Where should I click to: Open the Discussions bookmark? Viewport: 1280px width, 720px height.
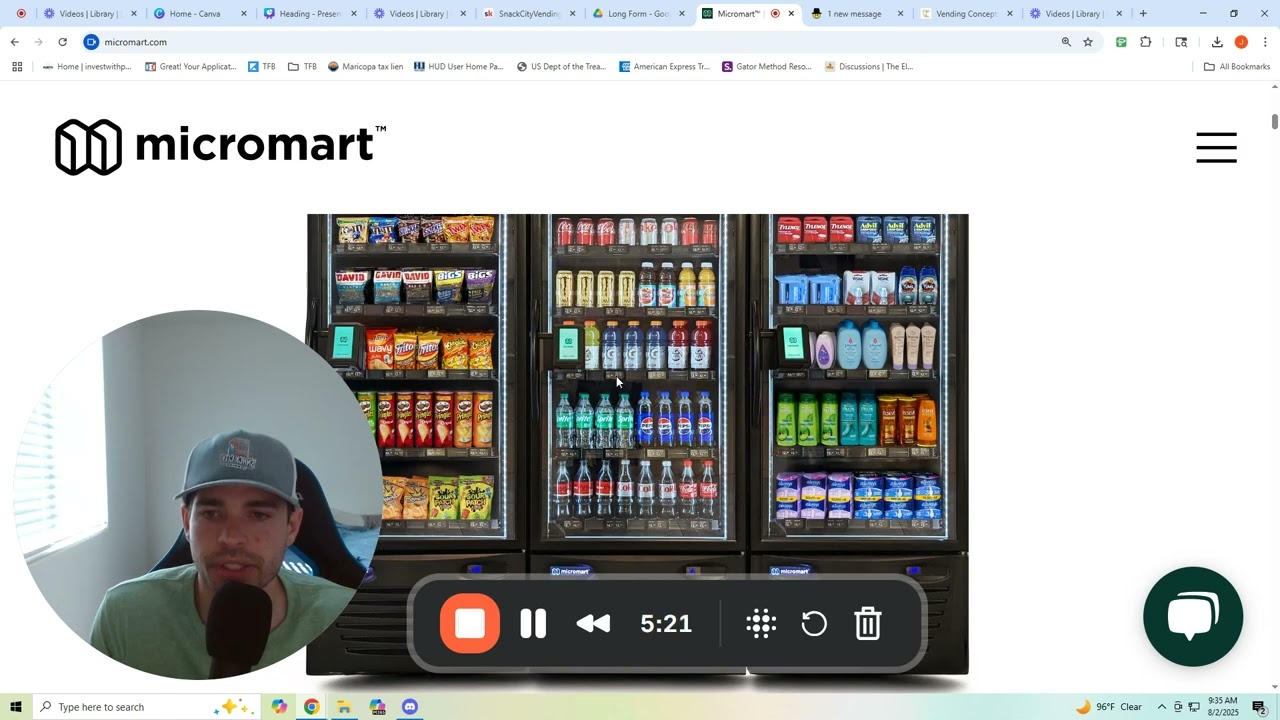pyautogui.click(x=869, y=67)
